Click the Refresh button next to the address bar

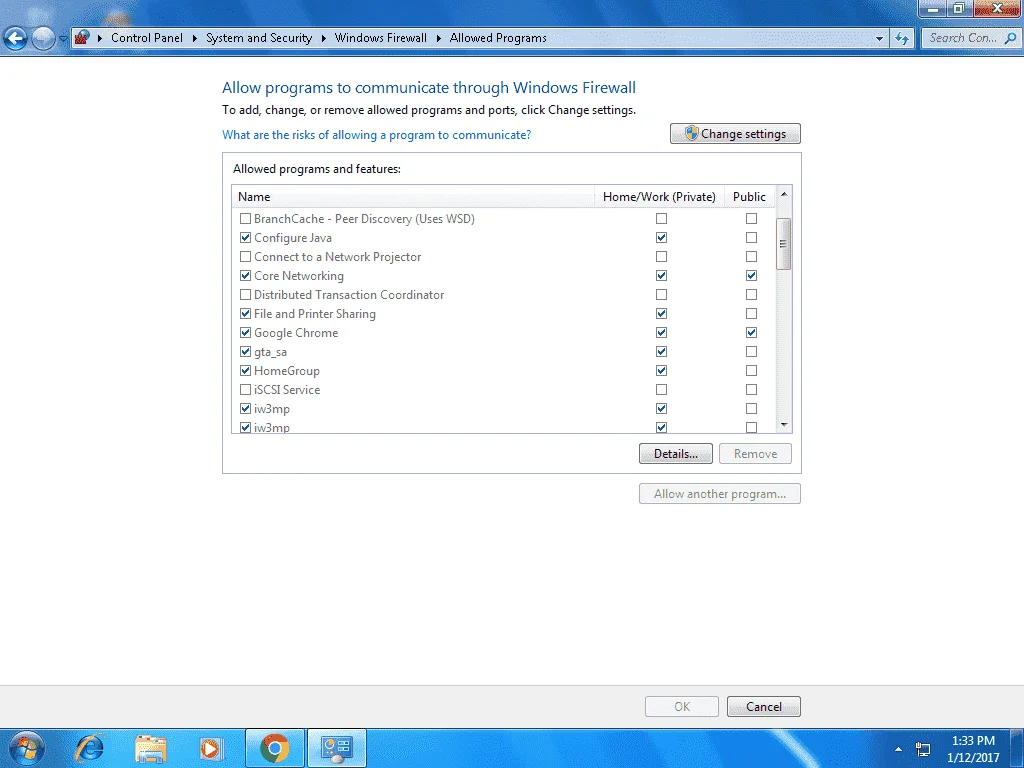pos(902,39)
